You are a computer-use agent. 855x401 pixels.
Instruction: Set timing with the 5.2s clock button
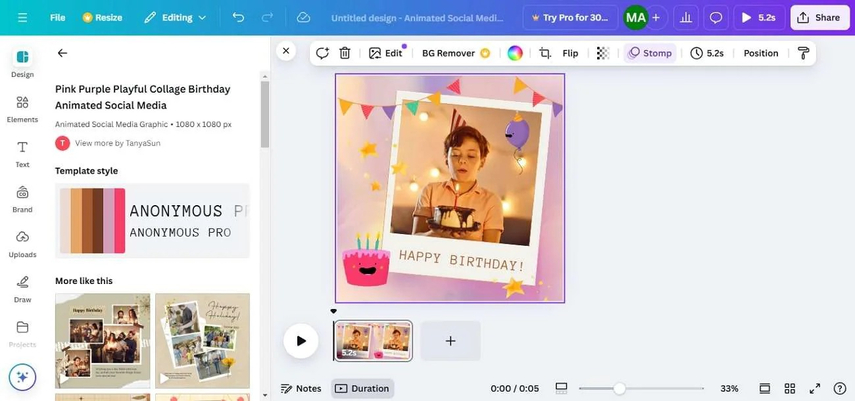coord(707,53)
